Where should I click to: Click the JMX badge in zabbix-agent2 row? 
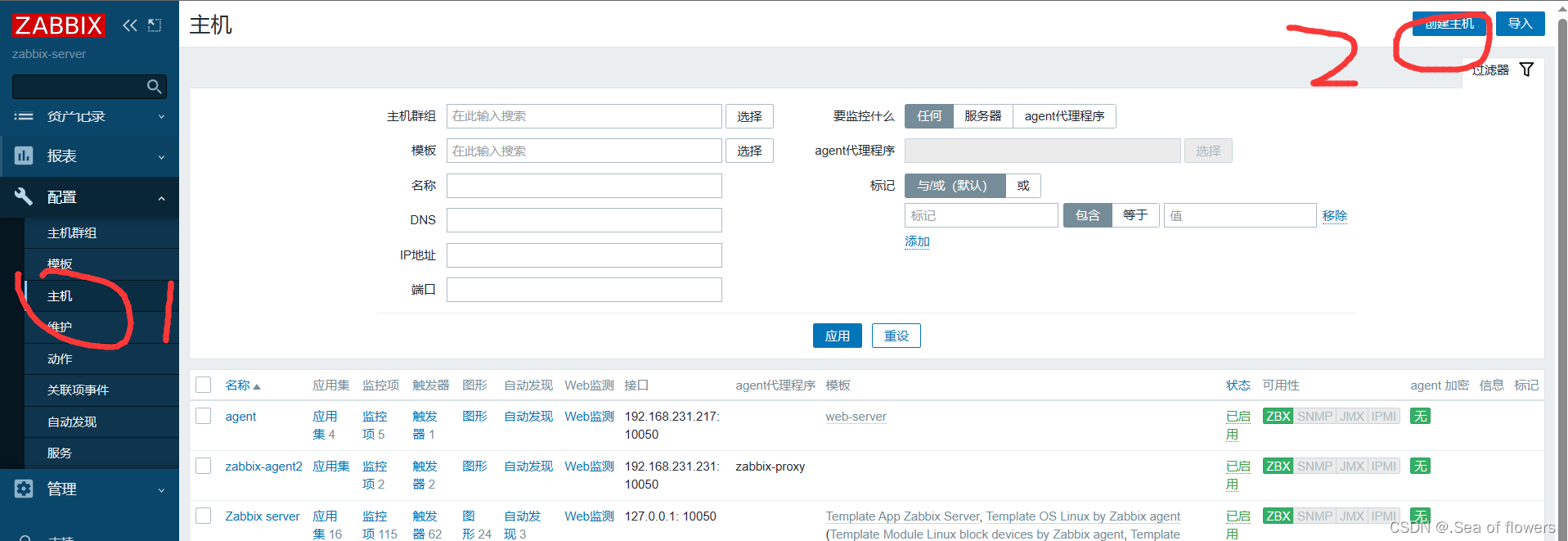tap(1352, 467)
